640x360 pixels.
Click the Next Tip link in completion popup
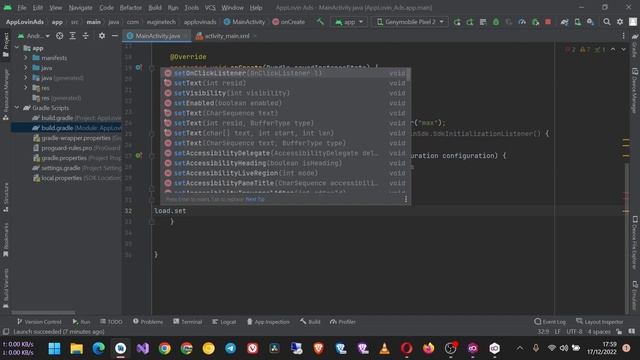(x=255, y=199)
